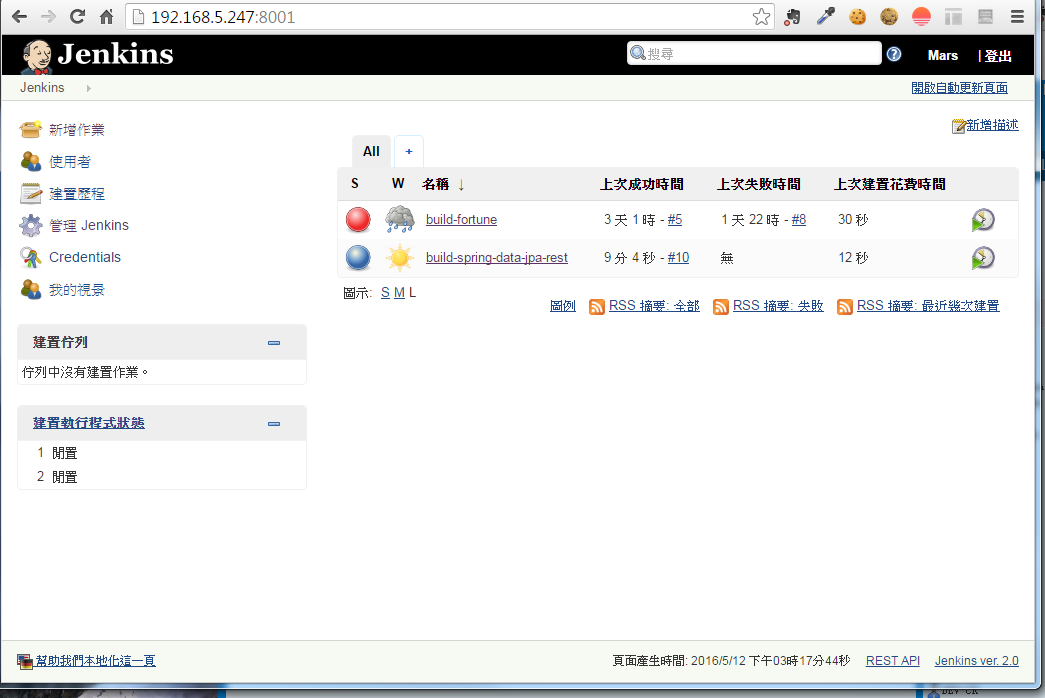The image size is (1045, 698).
Task: Open RSS 摘要: 最近幾次建置 feed
Action: [928, 306]
